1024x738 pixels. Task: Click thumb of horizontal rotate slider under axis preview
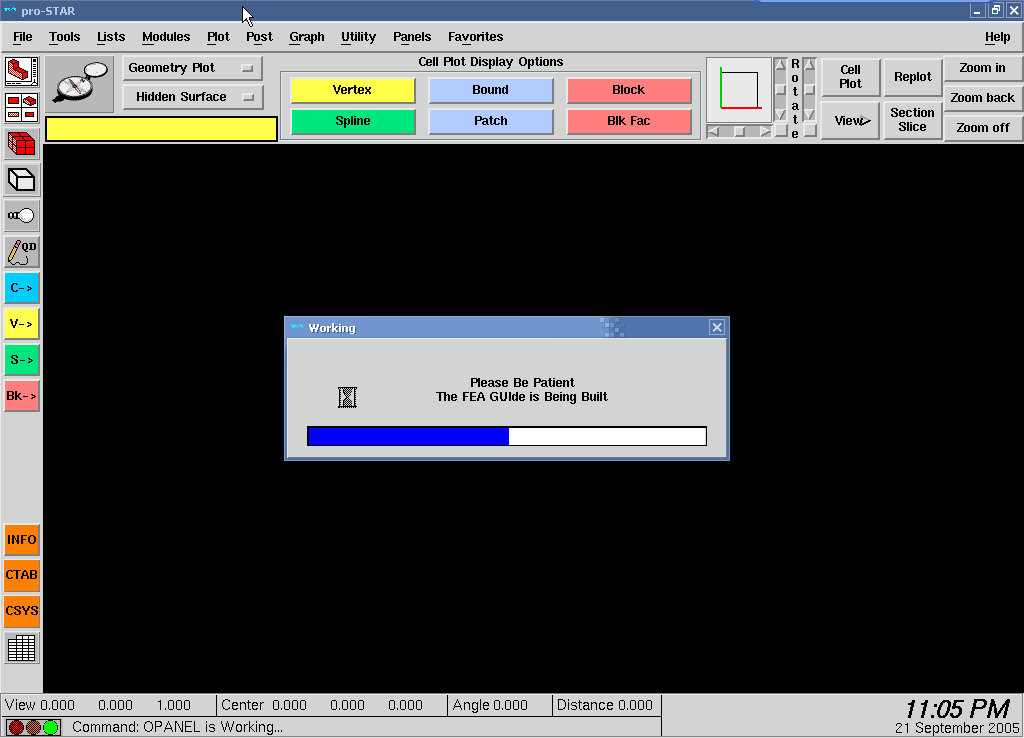pyautogui.click(x=739, y=132)
